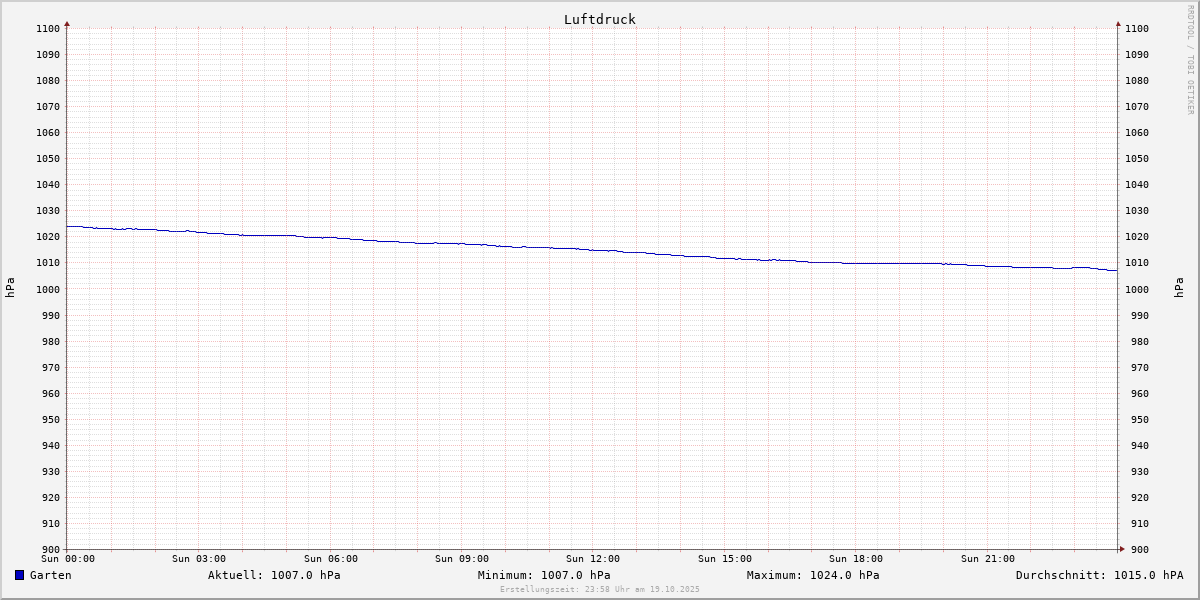Screen dimensions: 1200x600
Task: Click the blue Garten legend color square
Action: [x=19, y=575]
